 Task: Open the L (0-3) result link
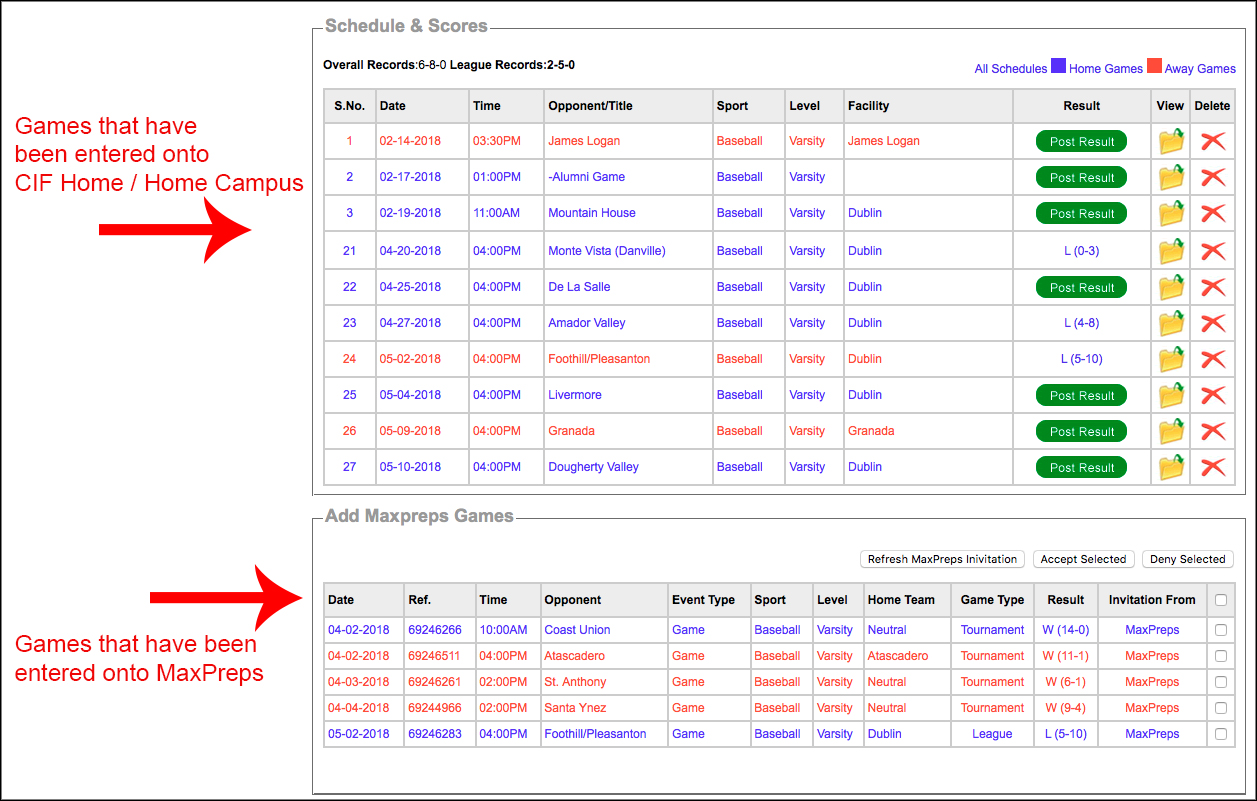(x=1082, y=251)
